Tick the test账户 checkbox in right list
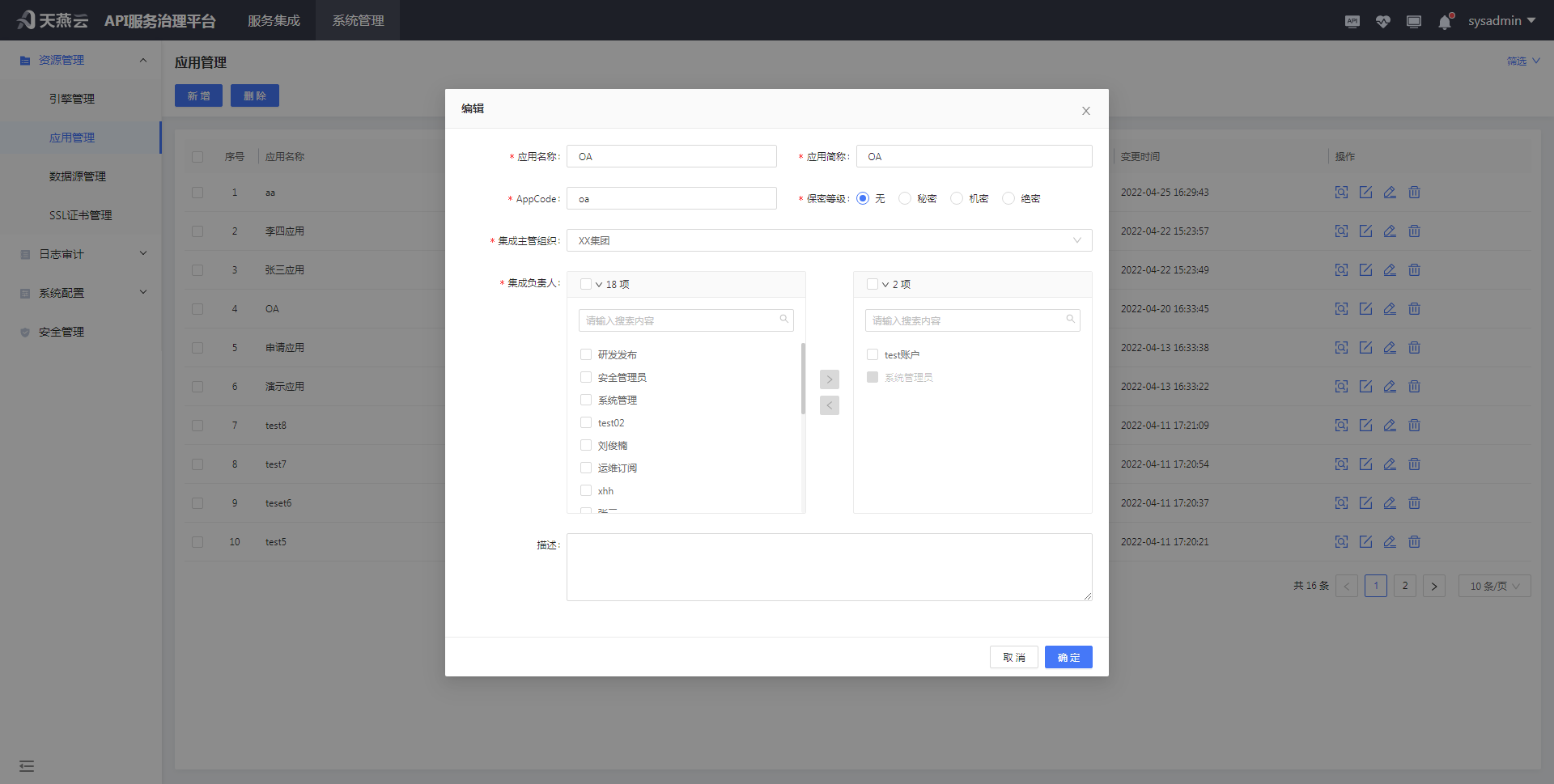This screenshot has width=1554, height=784. (x=873, y=355)
